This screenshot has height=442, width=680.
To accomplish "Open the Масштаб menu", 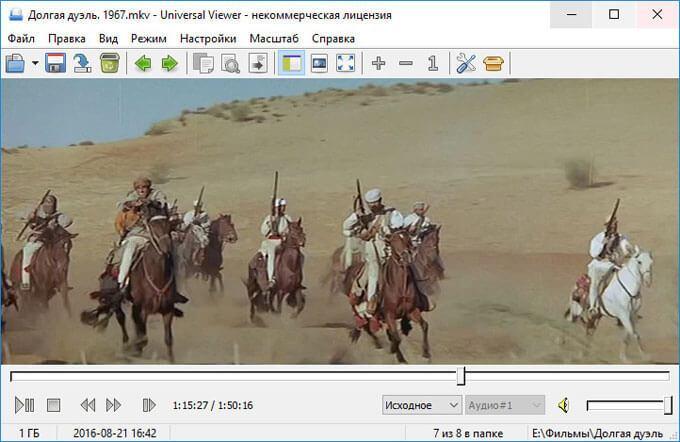I will point(274,39).
